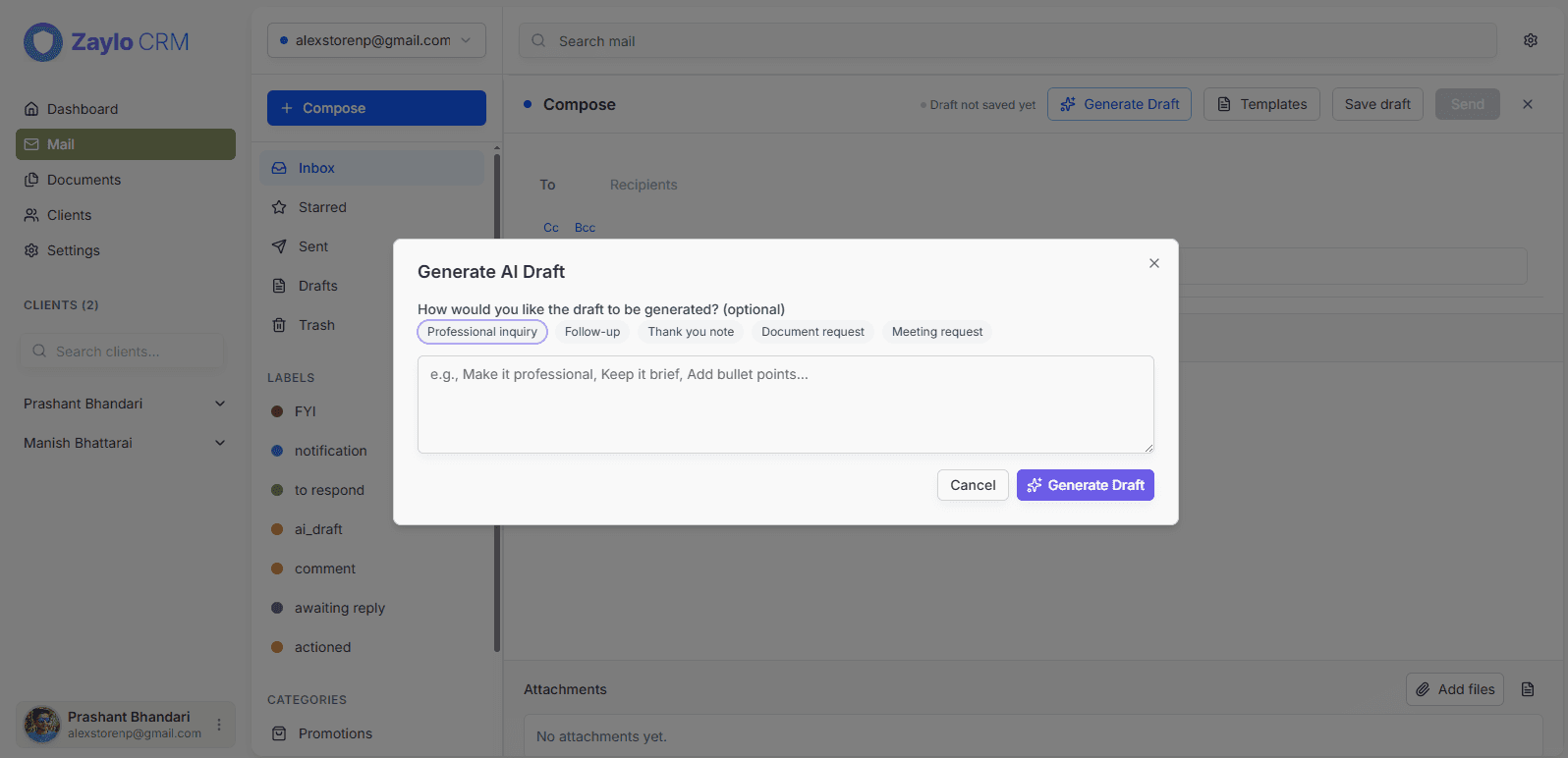Choose the Meeting request chip
This screenshot has height=758, width=1568.
pyautogui.click(x=936, y=332)
